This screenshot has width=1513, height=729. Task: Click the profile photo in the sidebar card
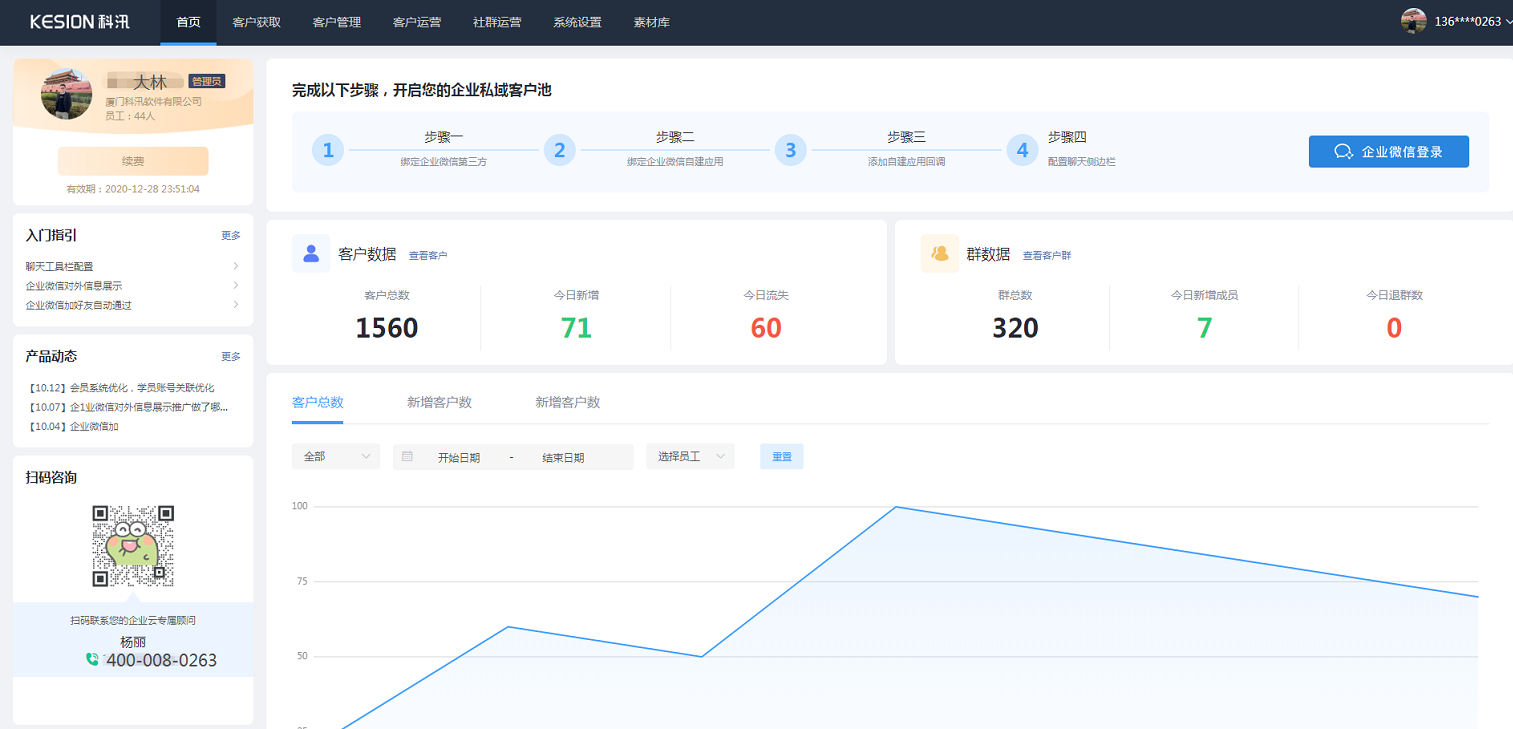pos(67,94)
